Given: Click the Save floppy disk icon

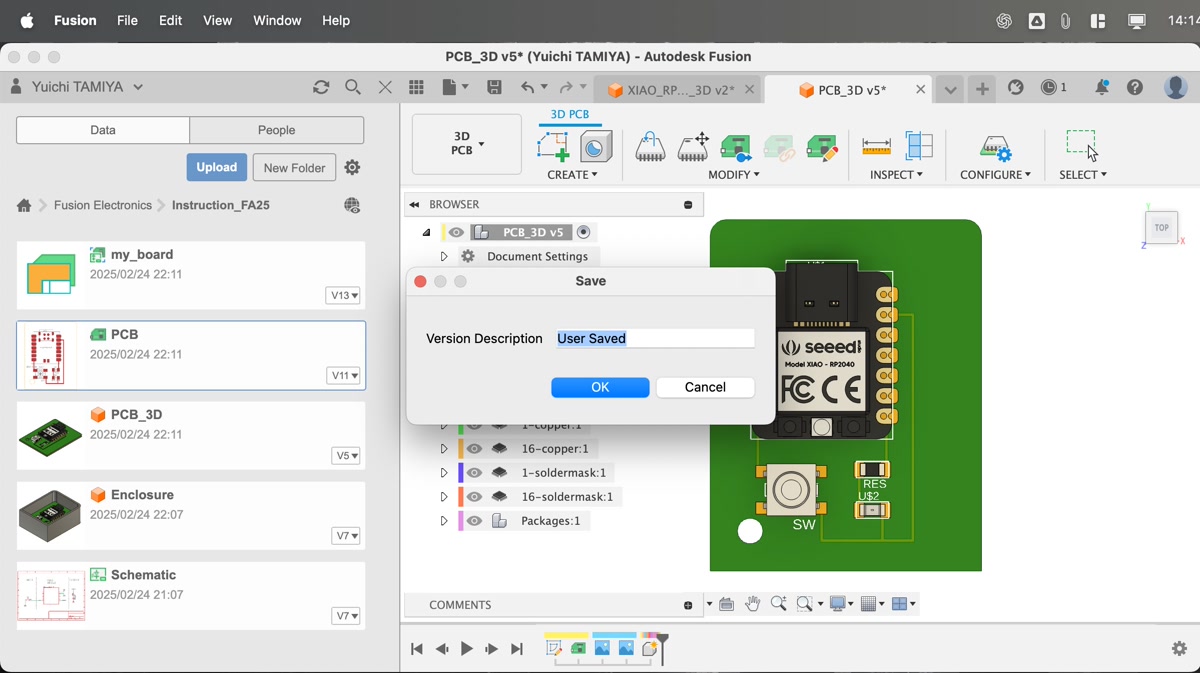Looking at the screenshot, I should (494, 88).
